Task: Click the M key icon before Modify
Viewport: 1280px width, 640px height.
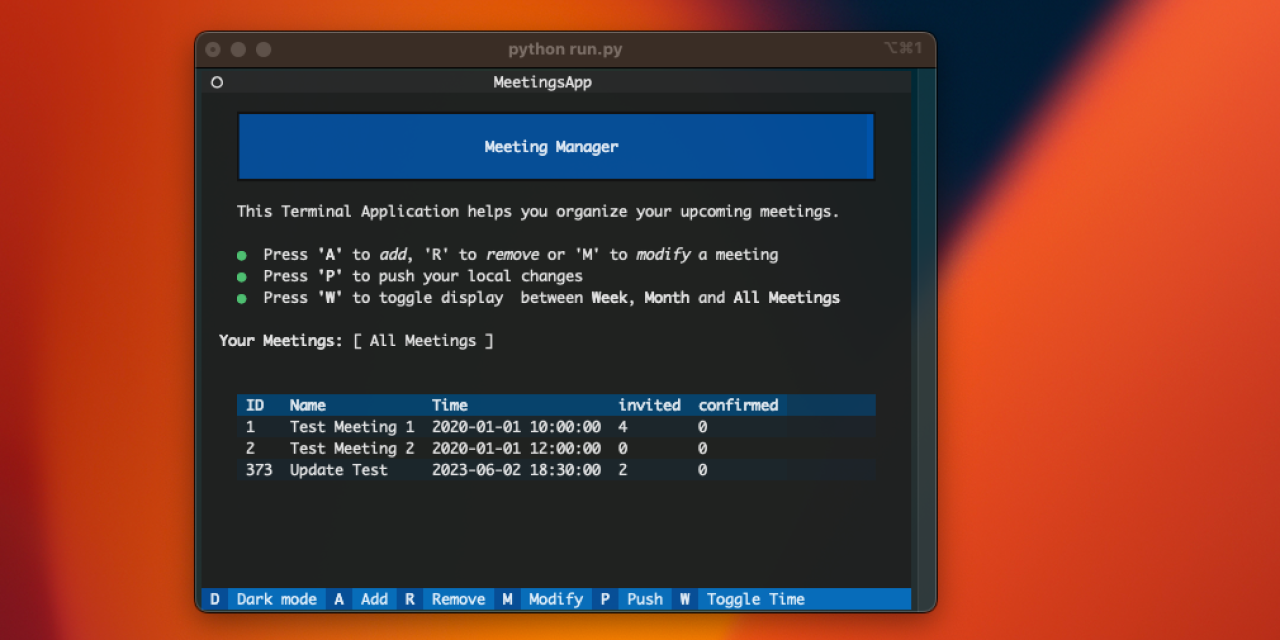Action: (506, 599)
